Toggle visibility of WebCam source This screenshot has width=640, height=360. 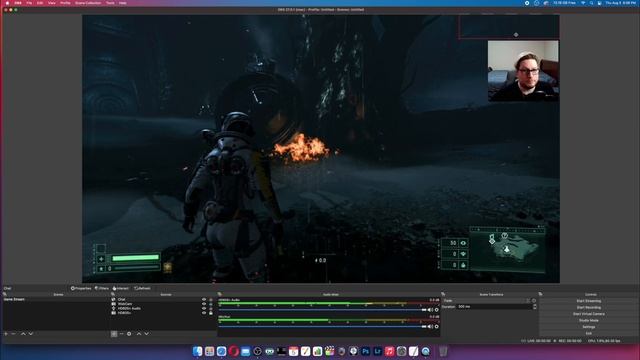pyautogui.click(x=204, y=304)
